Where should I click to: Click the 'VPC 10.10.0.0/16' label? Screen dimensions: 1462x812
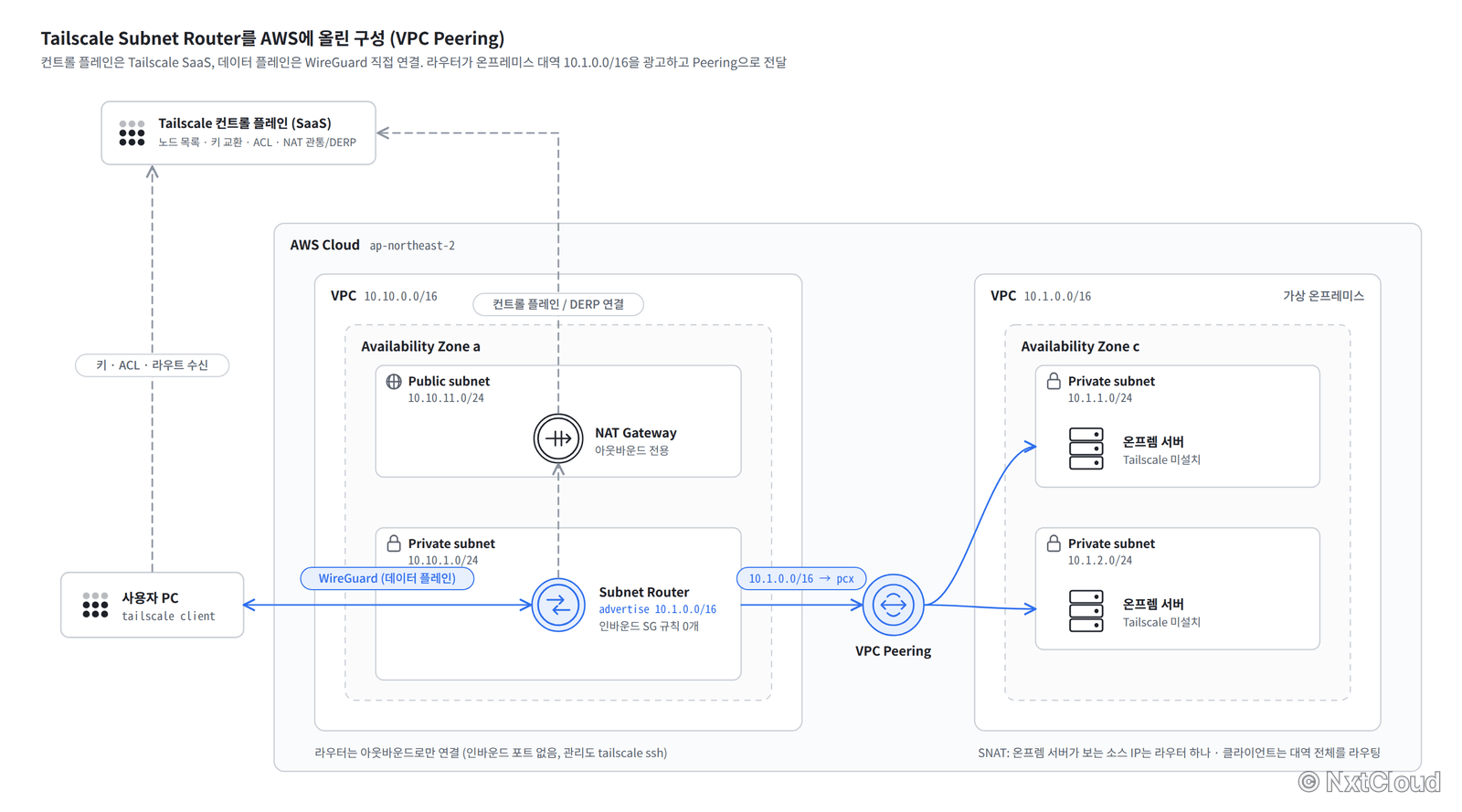384,296
